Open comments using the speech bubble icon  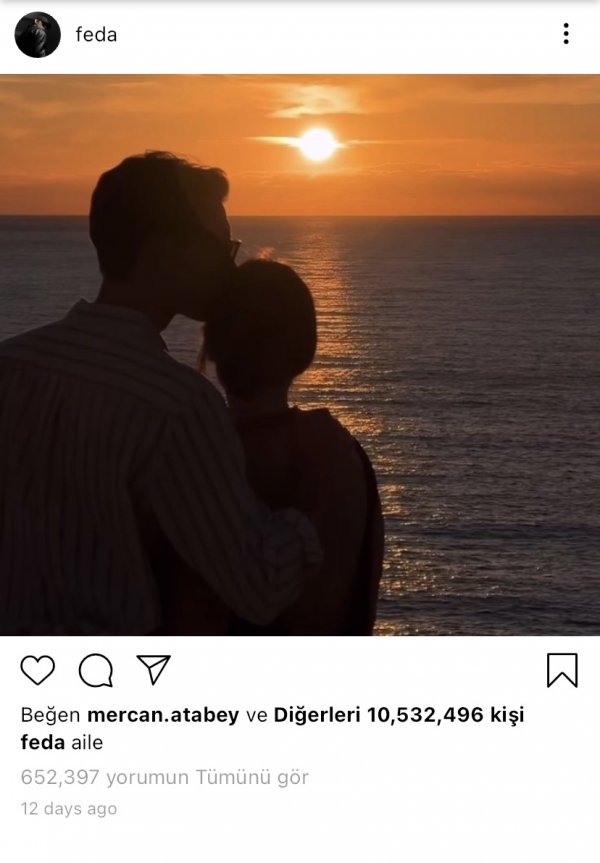[x=95, y=670]
